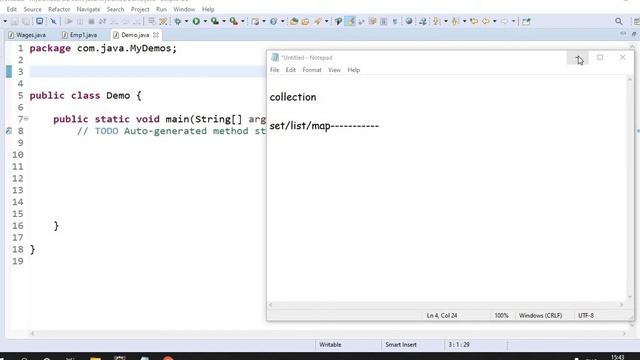Click the New Java Package icon
640x360 pixels.
(255, 21)
